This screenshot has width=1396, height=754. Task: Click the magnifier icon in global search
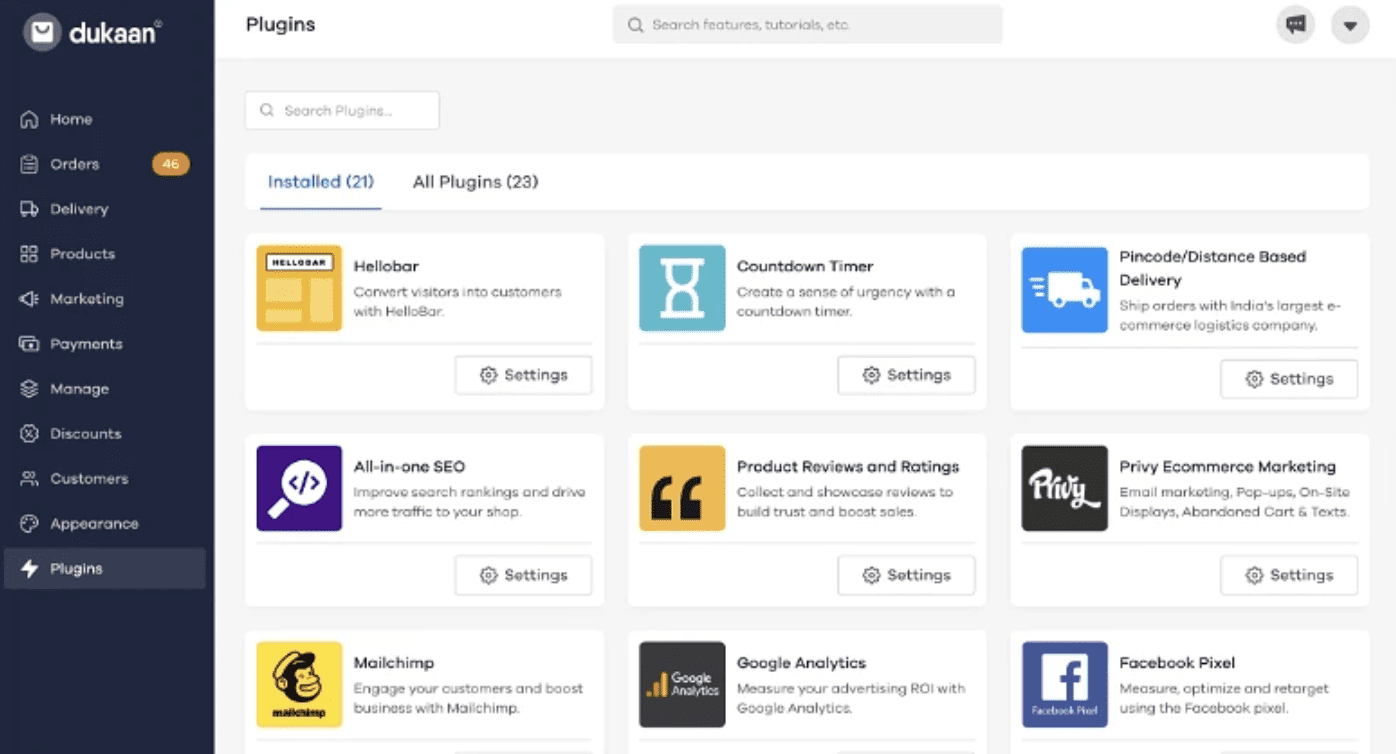pos(635,25)
